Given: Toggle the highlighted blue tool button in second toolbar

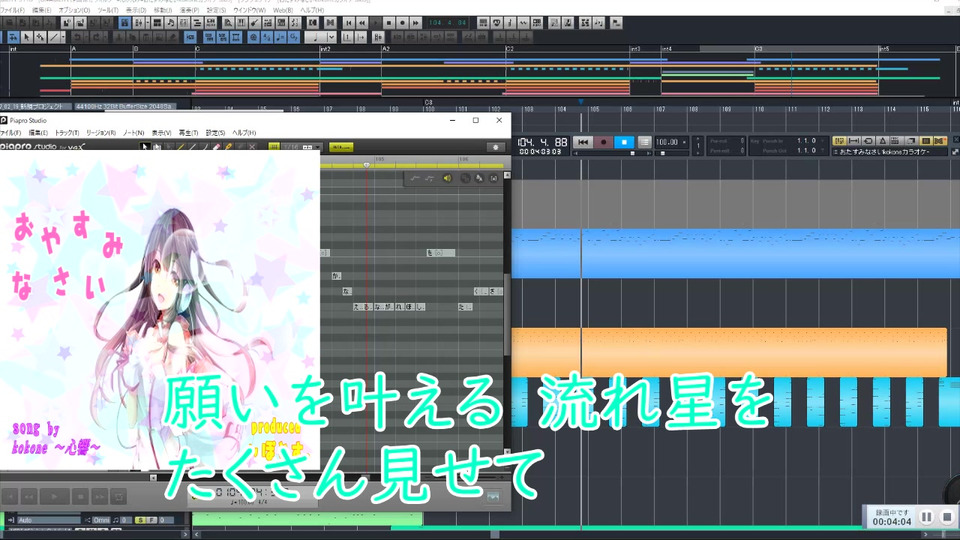Looking at the screenshot, I should pyautogui.click(x=13, y=37).
